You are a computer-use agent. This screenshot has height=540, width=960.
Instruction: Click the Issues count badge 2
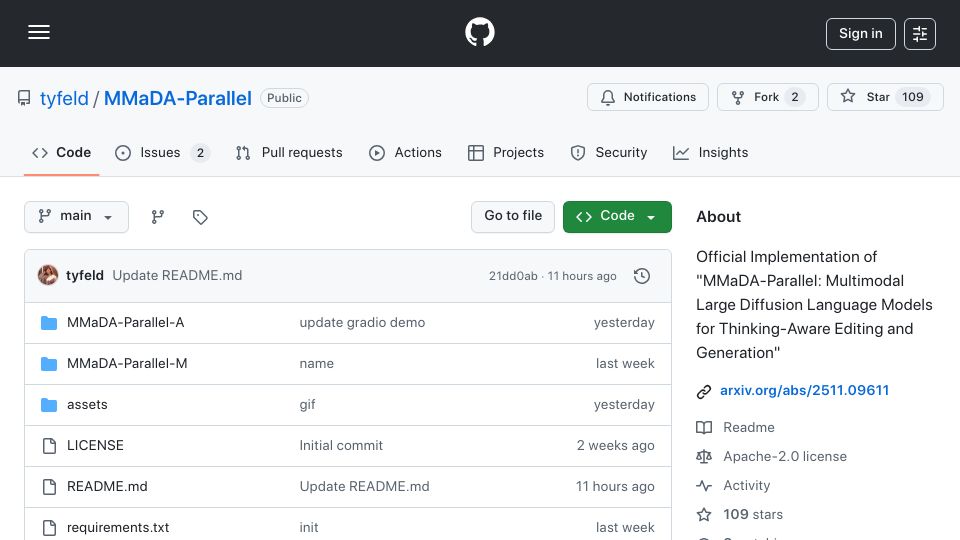point(200,153)
